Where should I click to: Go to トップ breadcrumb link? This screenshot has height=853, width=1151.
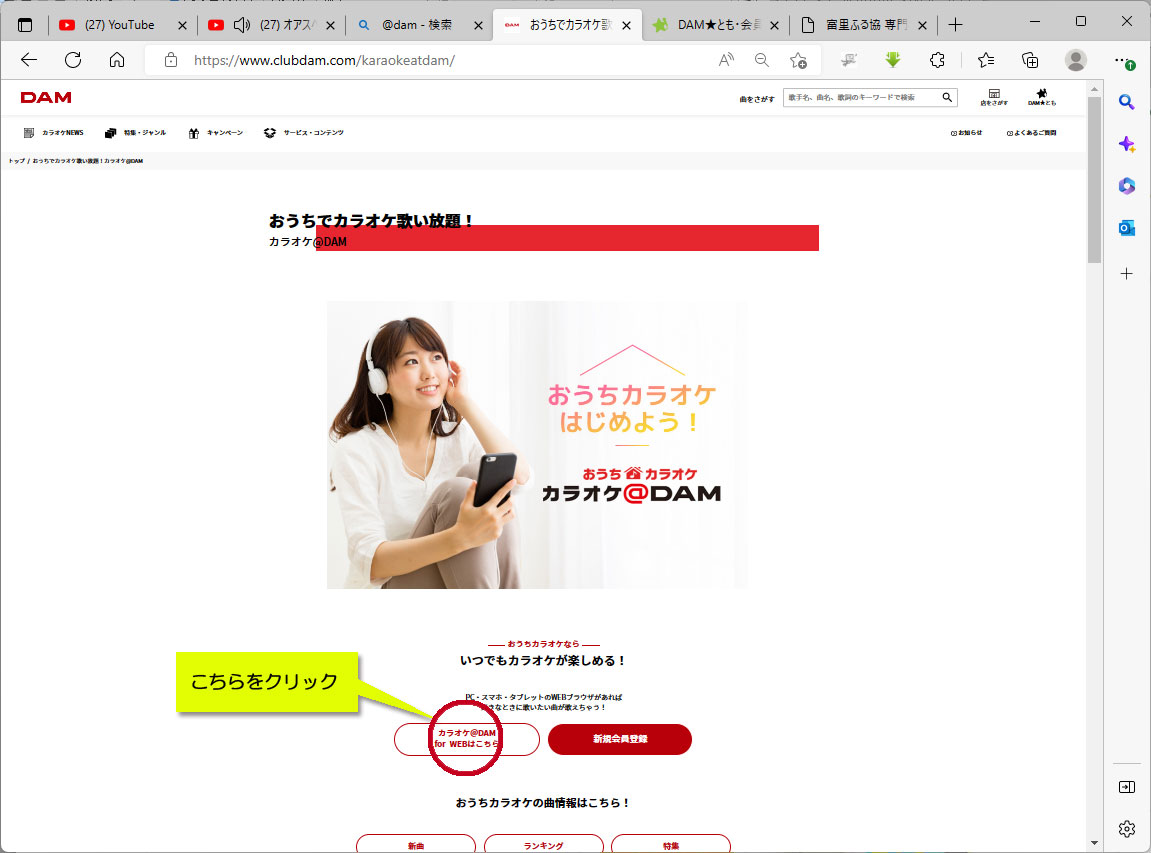(x=16, y=161)
